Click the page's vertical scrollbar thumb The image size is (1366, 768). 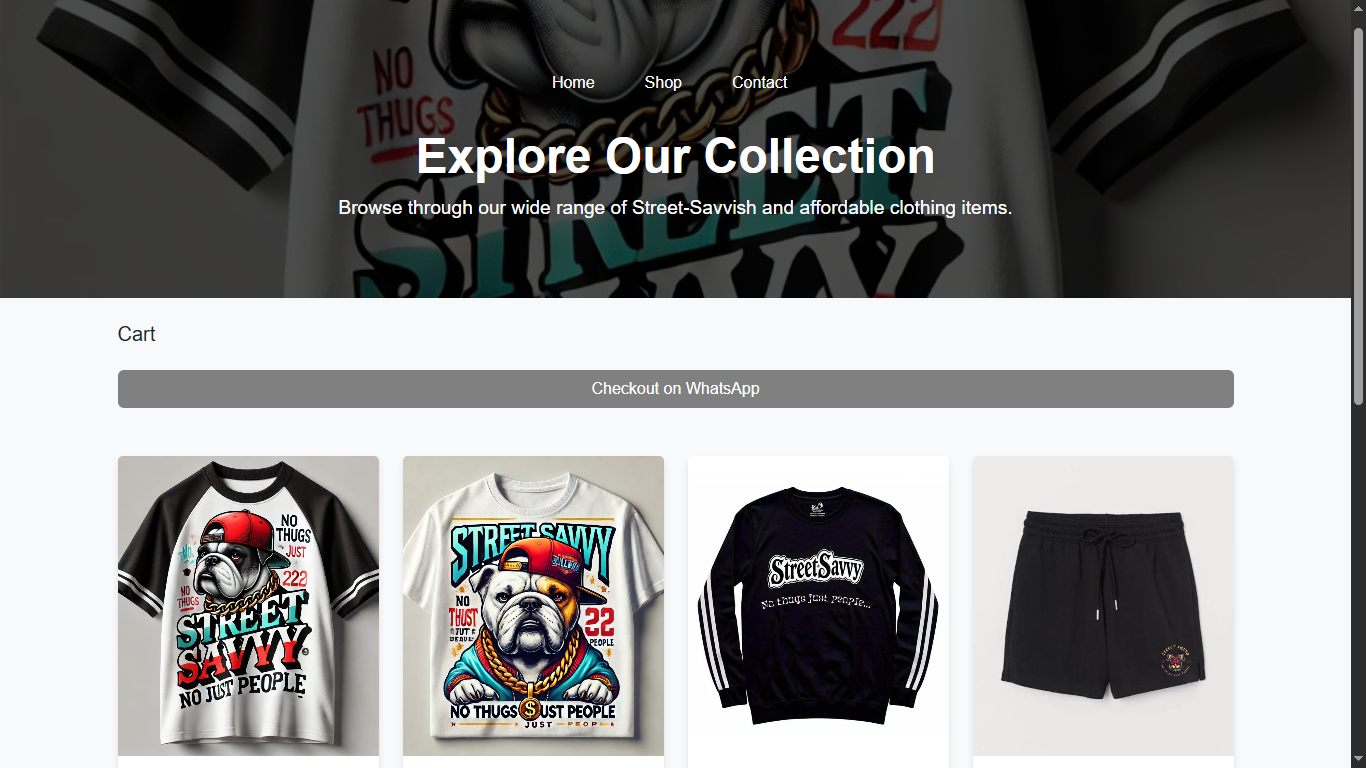(x=1358, y=216)
